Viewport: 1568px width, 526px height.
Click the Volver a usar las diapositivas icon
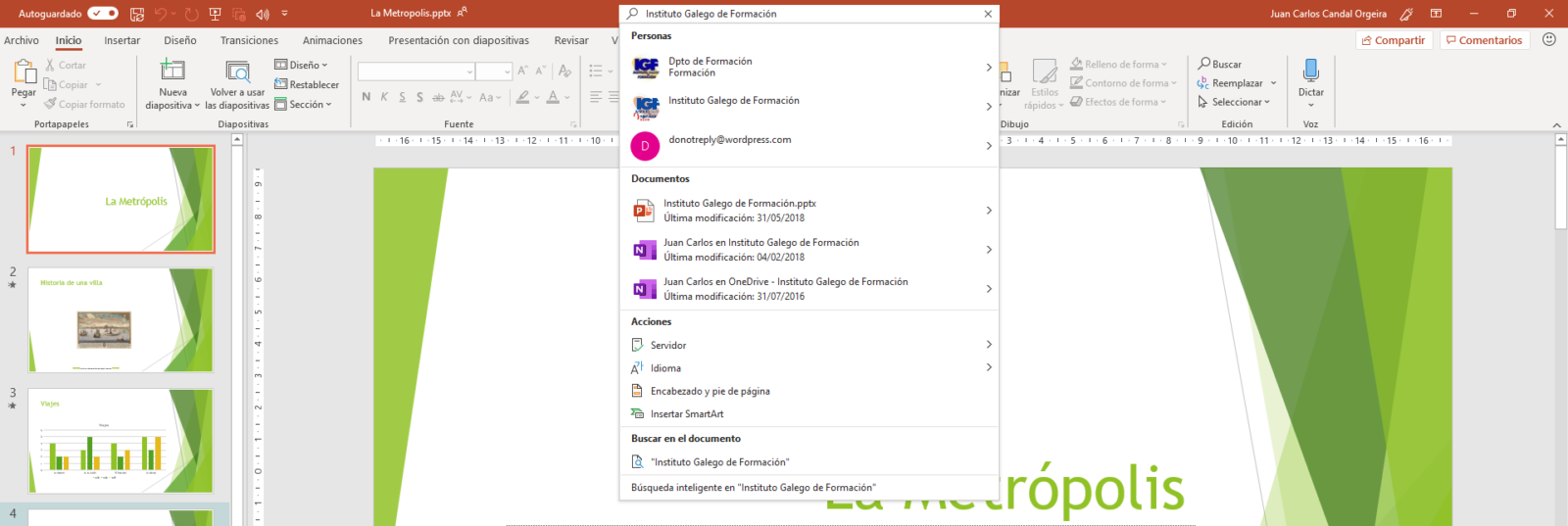coord(237,71)
